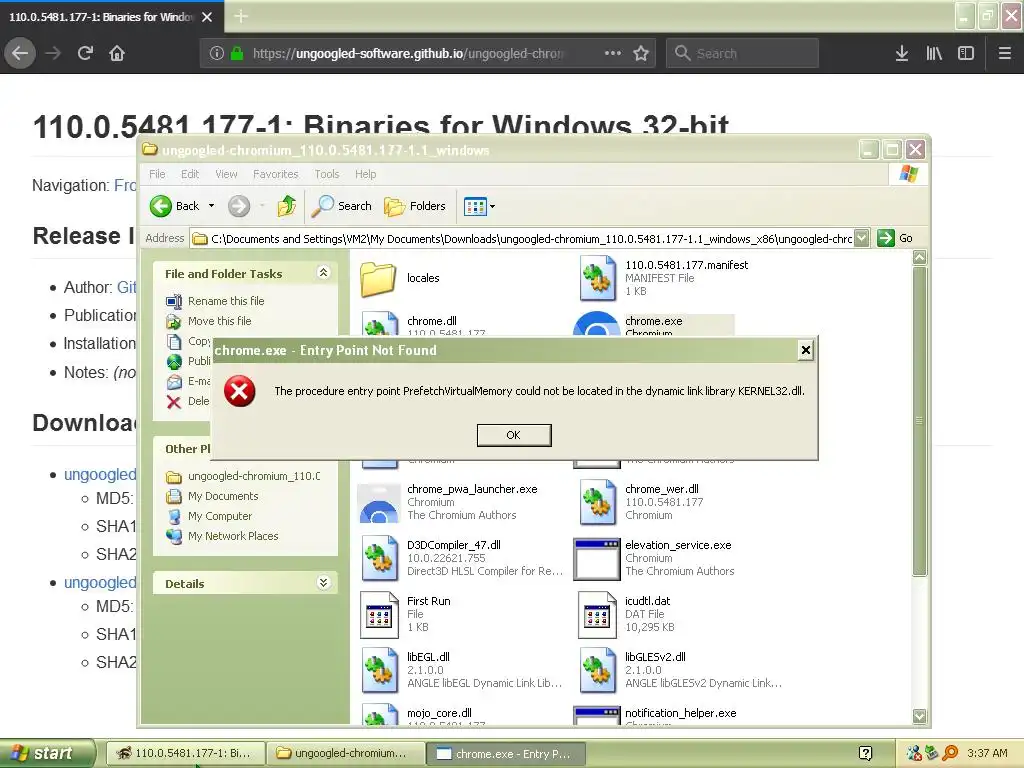Select the icudtl.dat file icon
1024x768 pixels.
coord(598,615)
